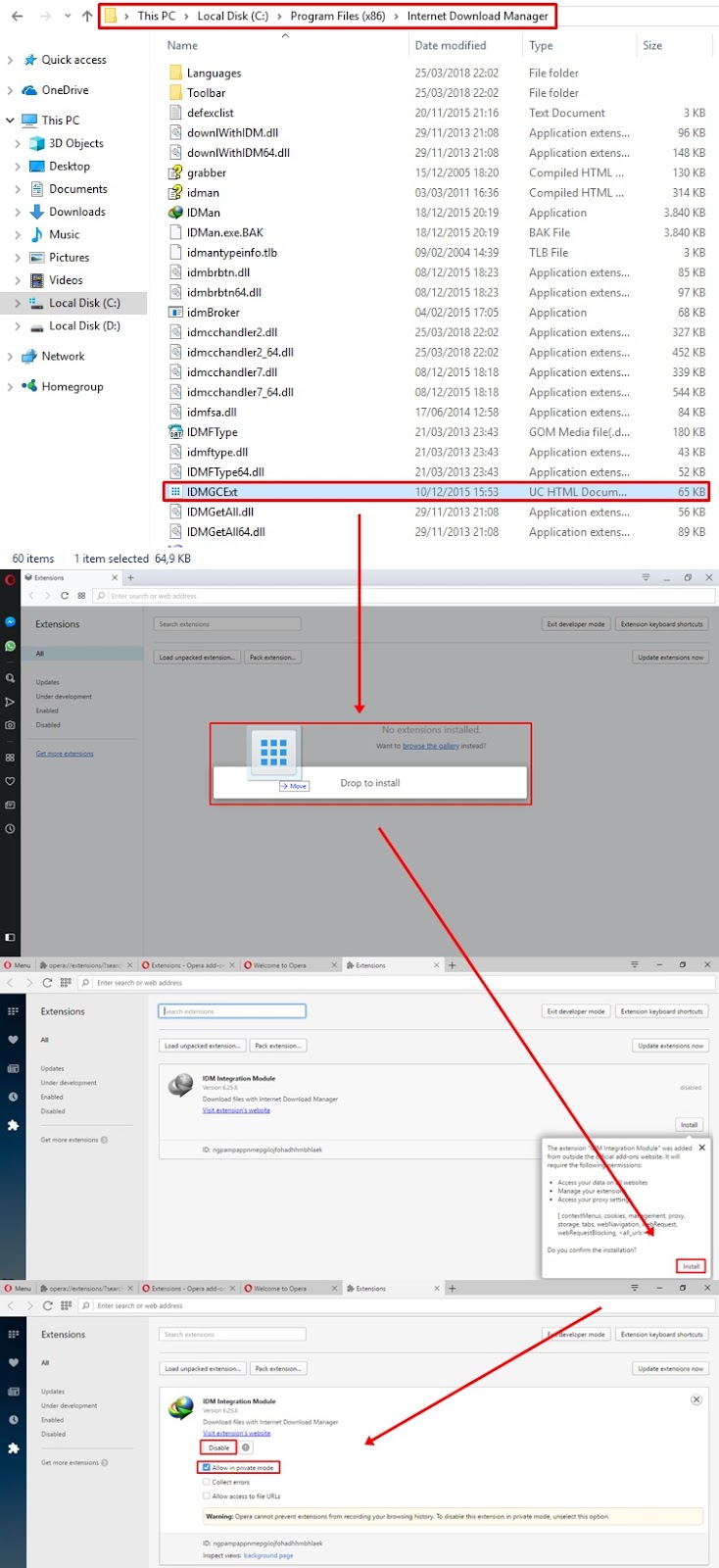The height and width of the screenshot is (1568, 719).
Task: Filter by Under development in Drop-to-install window
Action: coord(64,697)
